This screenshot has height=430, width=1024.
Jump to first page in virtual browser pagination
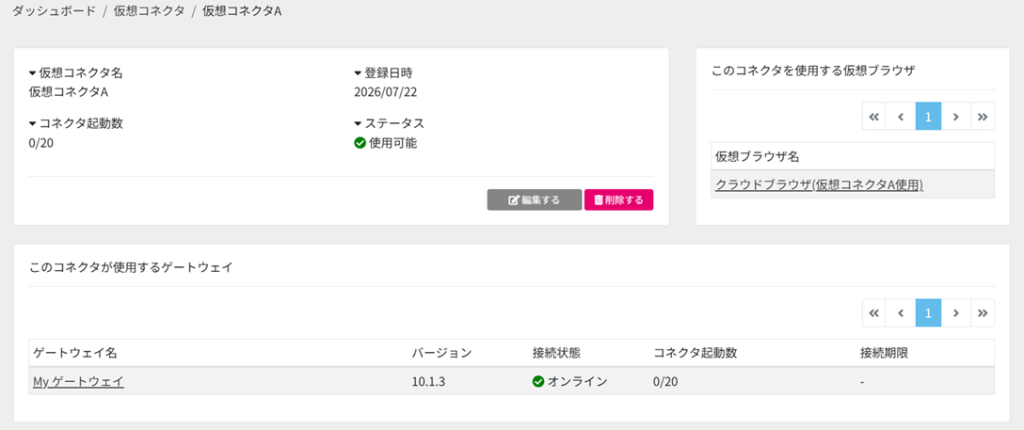(874, 116)
